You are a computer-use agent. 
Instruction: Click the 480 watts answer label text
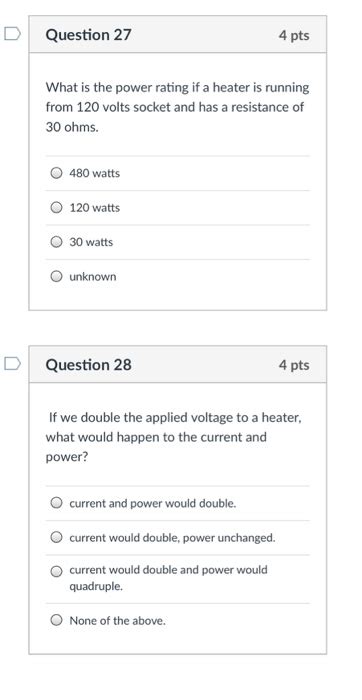pos(95,173)
